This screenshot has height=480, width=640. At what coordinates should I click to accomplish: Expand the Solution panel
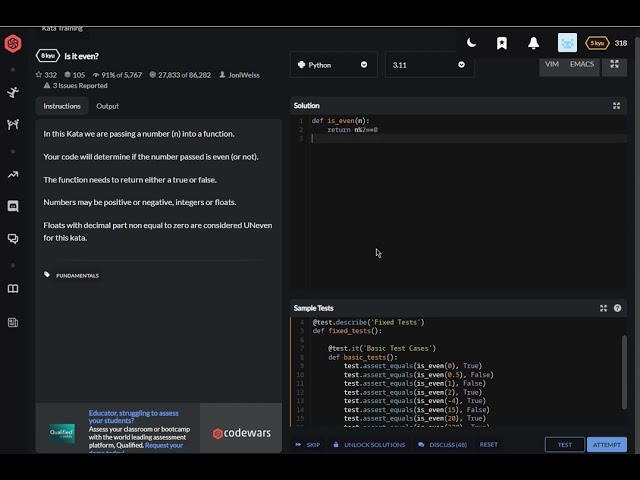(x=616, y=106)
